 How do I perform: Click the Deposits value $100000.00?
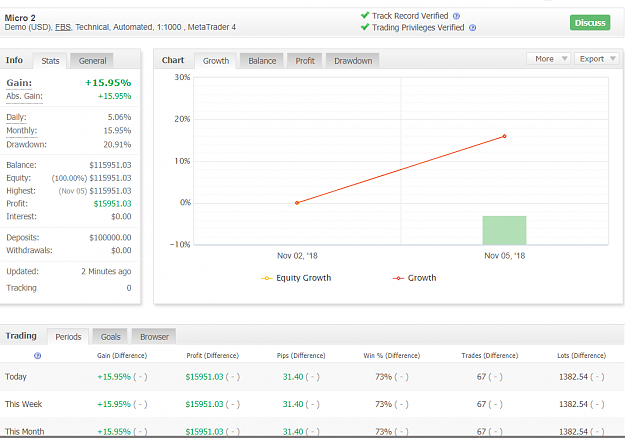coord(110,238)
